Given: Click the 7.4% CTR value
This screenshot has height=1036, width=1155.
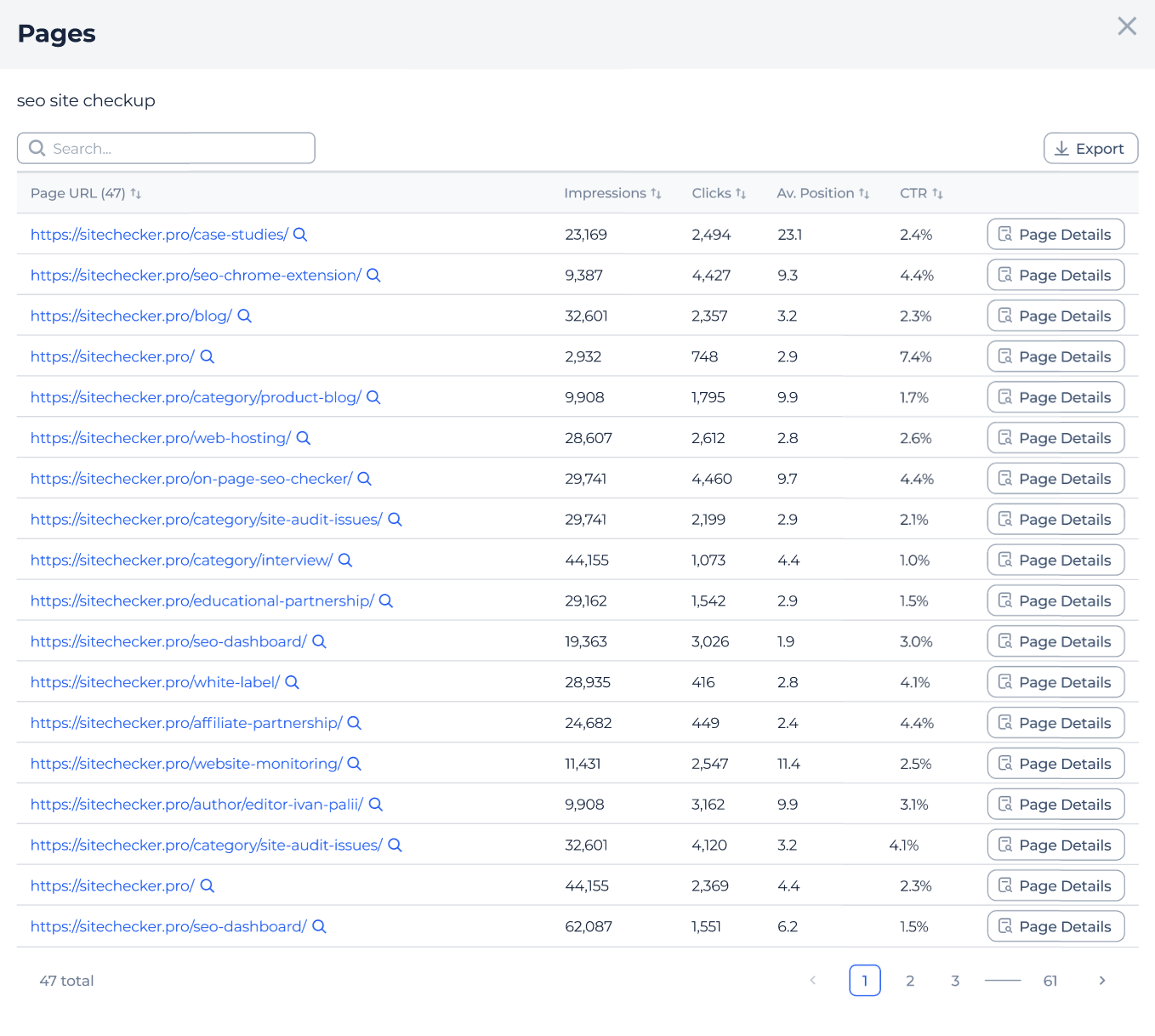Looking at the screenshot, I should tap(916, 357).
